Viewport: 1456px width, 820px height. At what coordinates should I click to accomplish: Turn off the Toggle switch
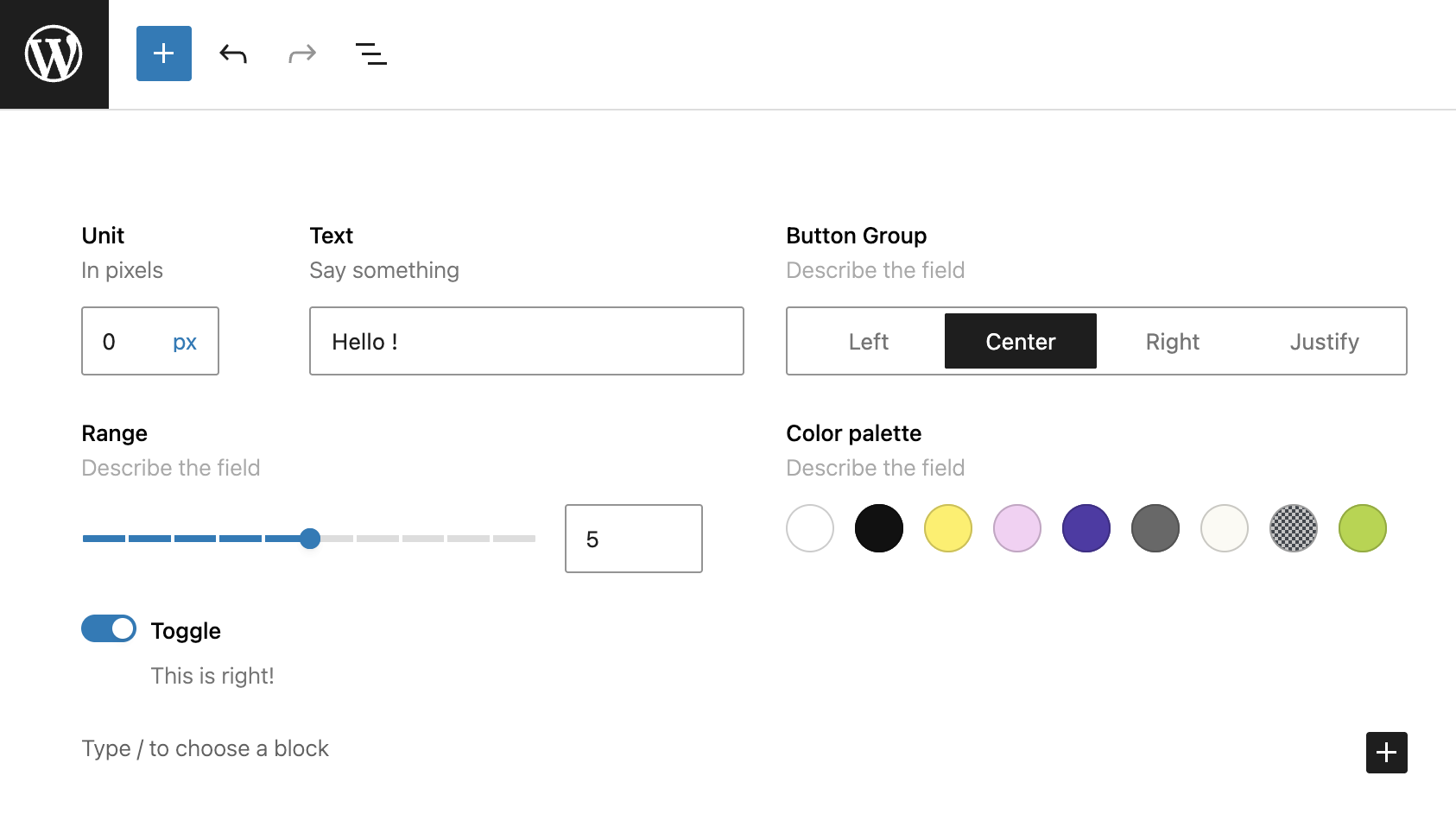(109, 628)
